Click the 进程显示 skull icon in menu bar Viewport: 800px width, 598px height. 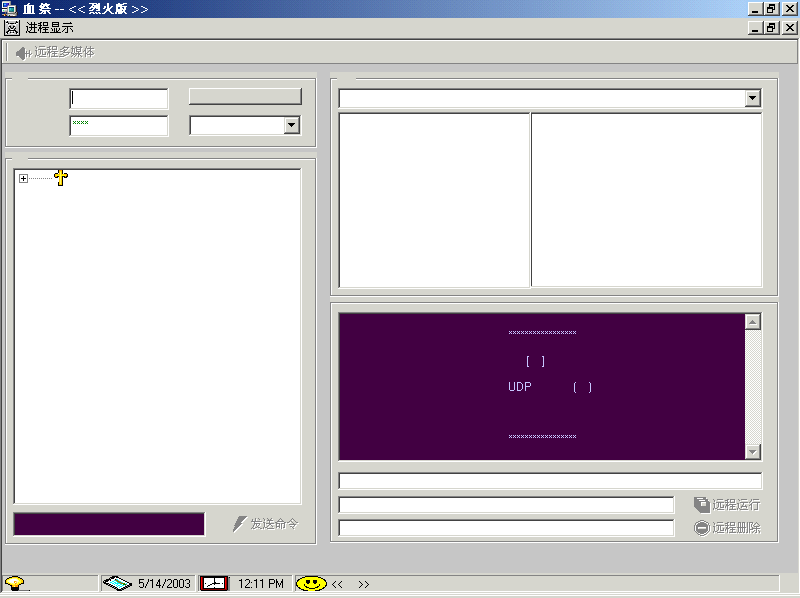pos(12,28)
